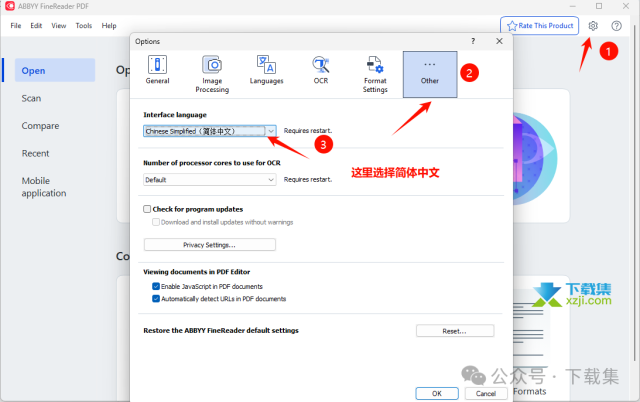640x402 pixels.
Task: Select Compare in the left sidebar
Action: pos(40,126)
